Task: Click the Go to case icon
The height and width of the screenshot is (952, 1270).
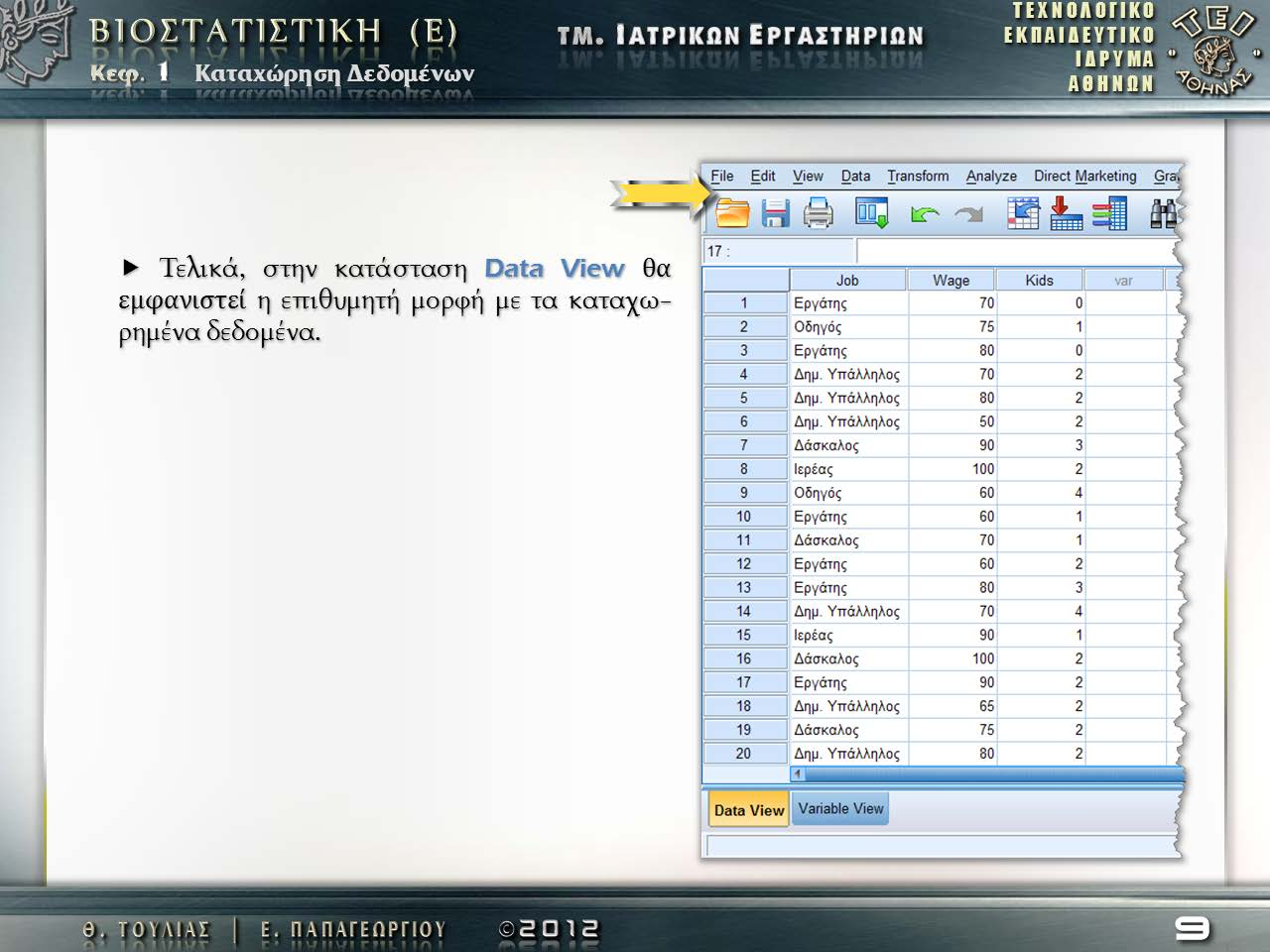Action: click(1023, 213)
